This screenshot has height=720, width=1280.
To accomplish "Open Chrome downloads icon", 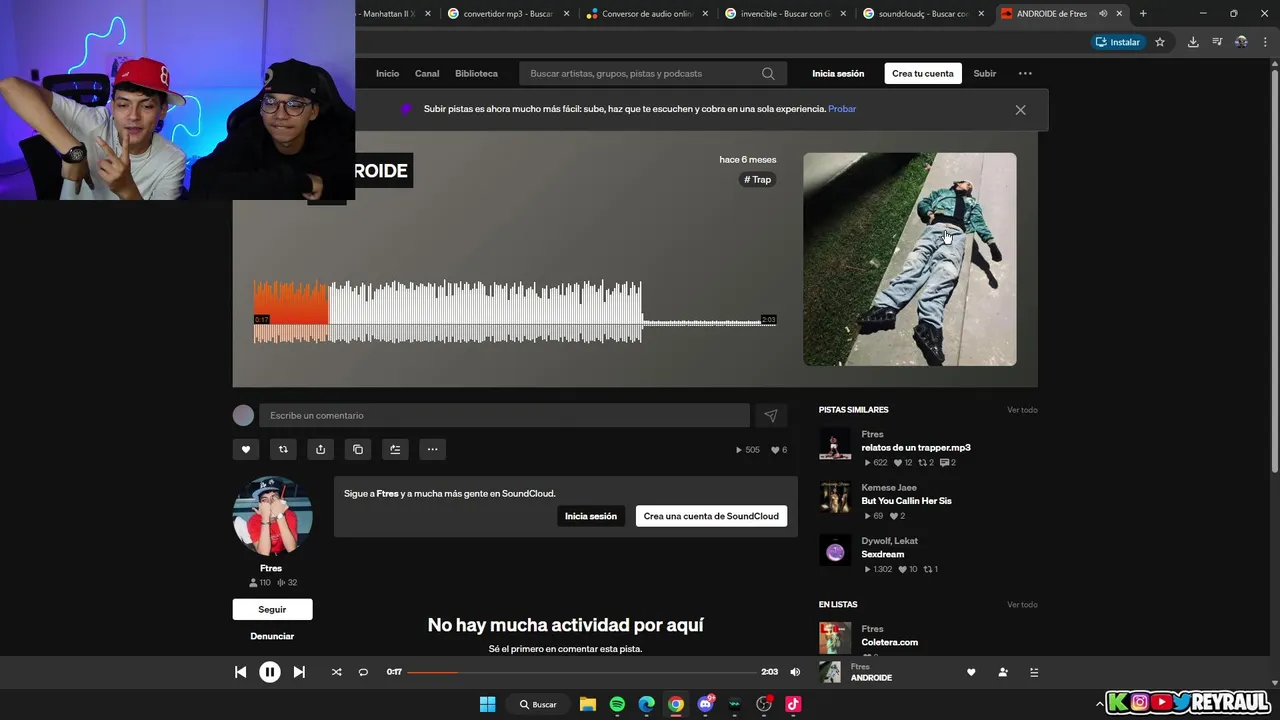I will tap(1193, 42).
